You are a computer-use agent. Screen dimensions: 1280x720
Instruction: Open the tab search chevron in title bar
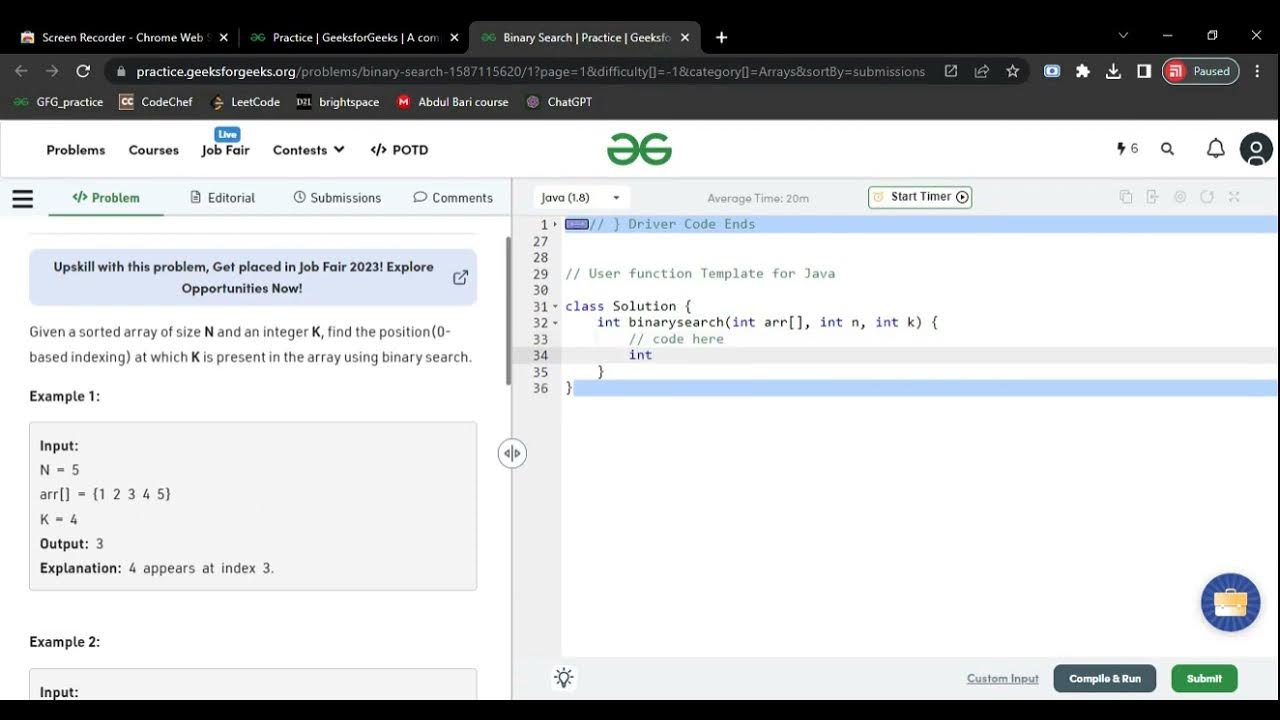(x=1123, y=36)
